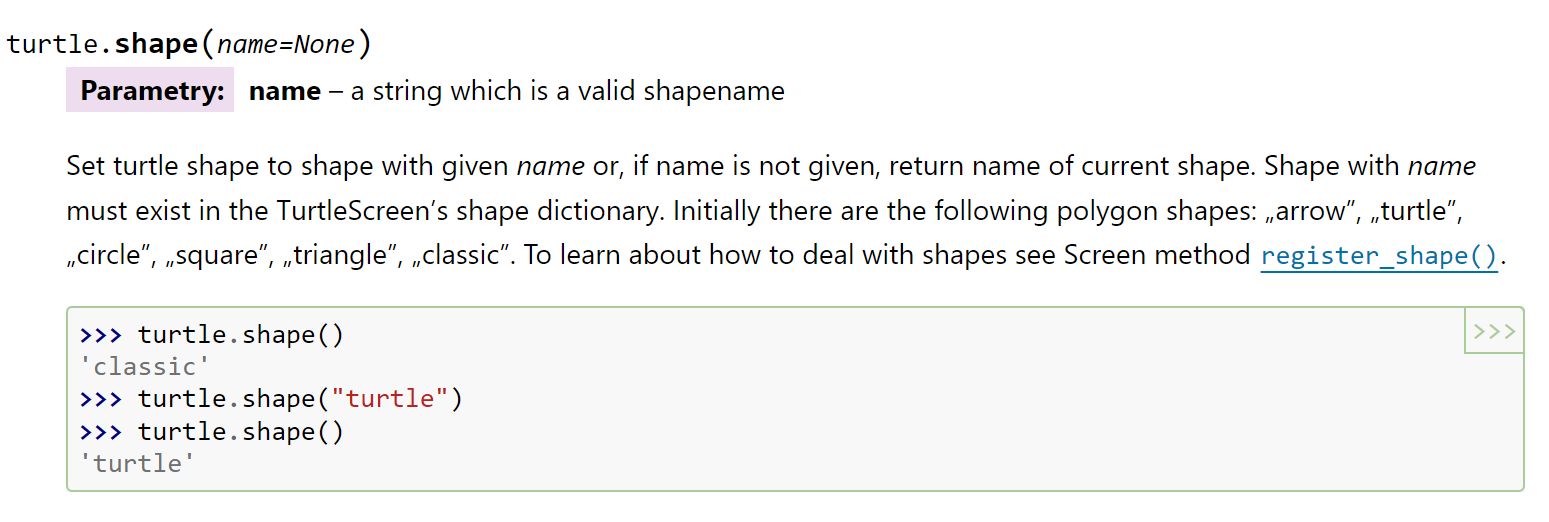Click the 'turtle' output on the last code line
Image resolution: width=1549 pixels, height=522 pixels.
click(137, 463)
